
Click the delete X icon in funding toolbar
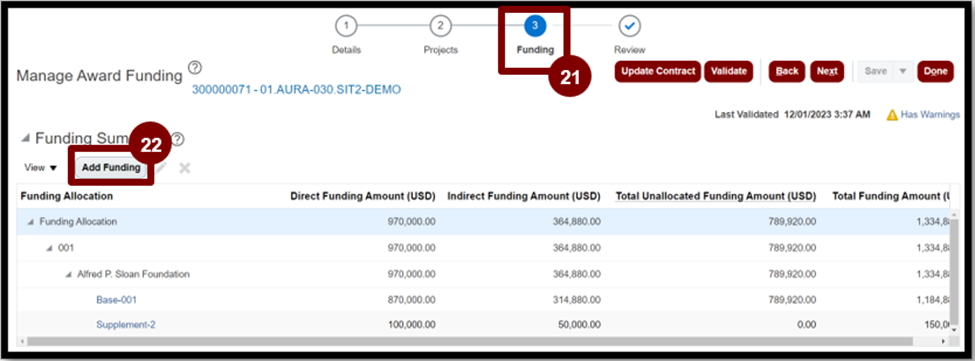[x=185, y=168]
